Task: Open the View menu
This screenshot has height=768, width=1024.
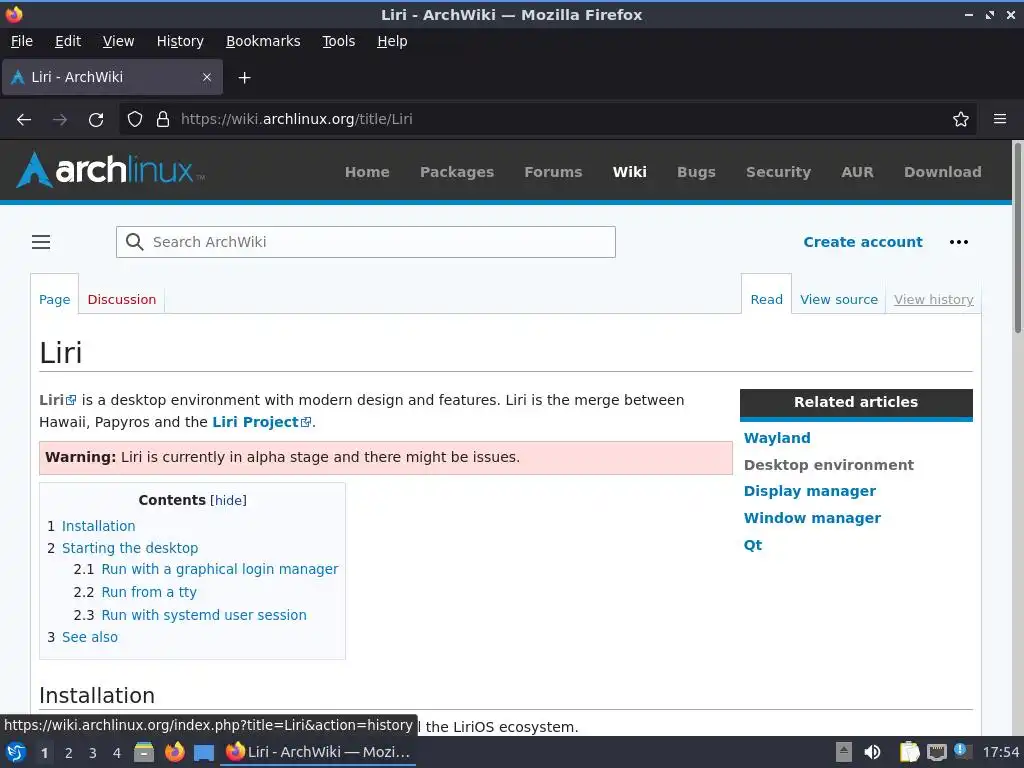Action: tap(118, 41)
